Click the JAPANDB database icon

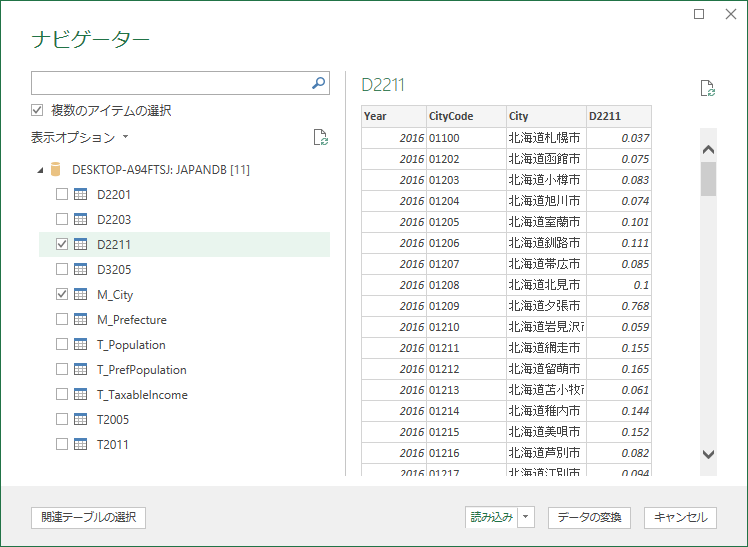pyautogui.click(x=56, y=170)
